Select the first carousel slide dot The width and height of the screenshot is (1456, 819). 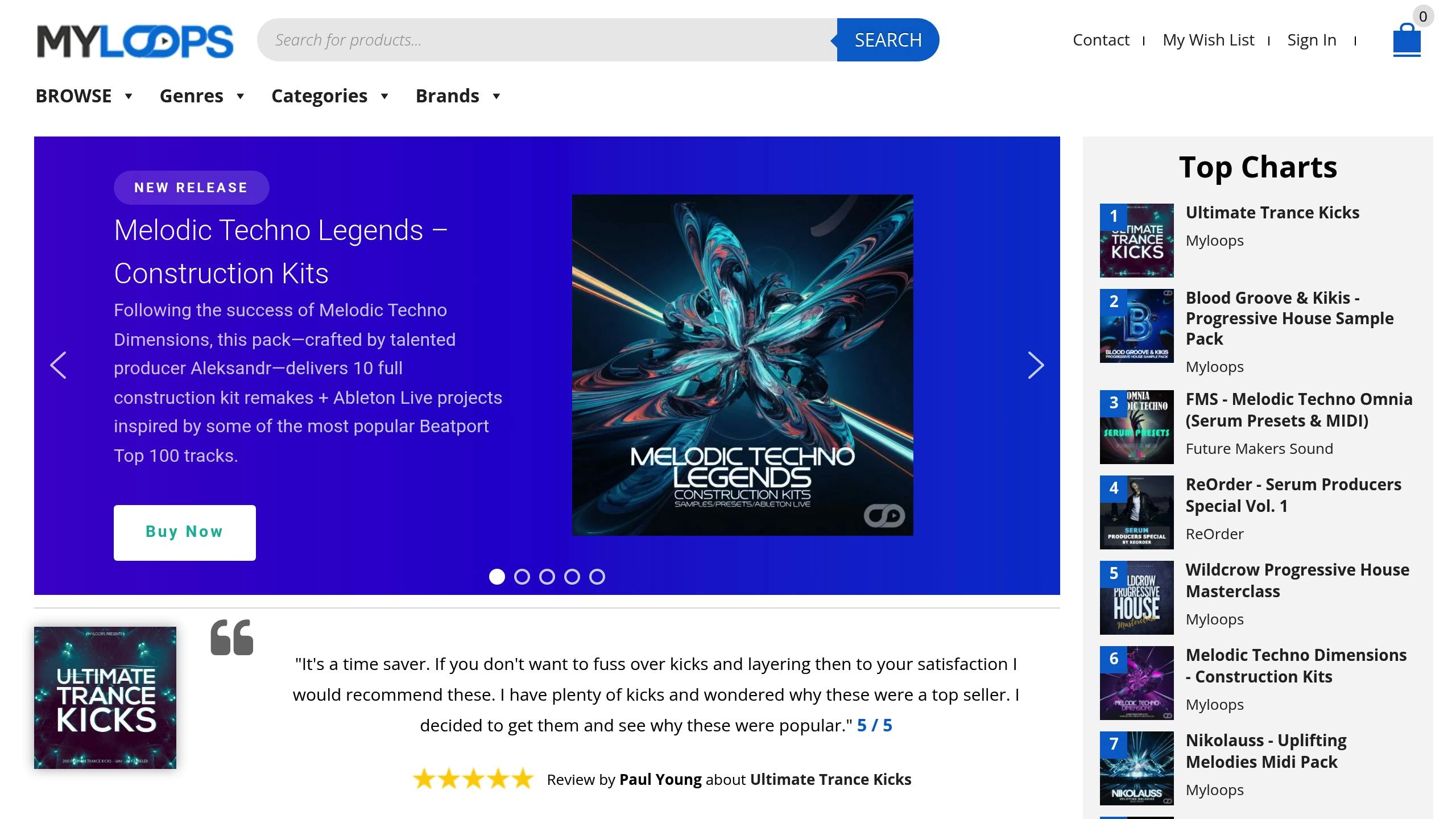497,577
